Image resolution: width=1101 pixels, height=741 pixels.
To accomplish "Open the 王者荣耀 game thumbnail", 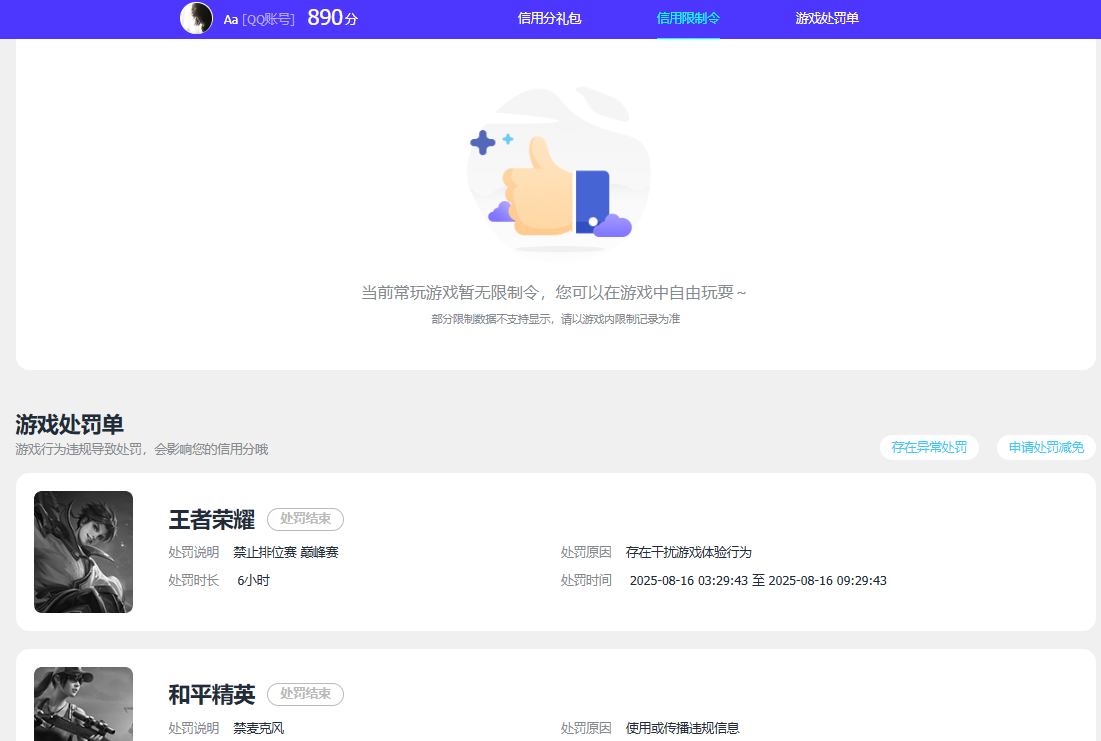I will [84, 552].
